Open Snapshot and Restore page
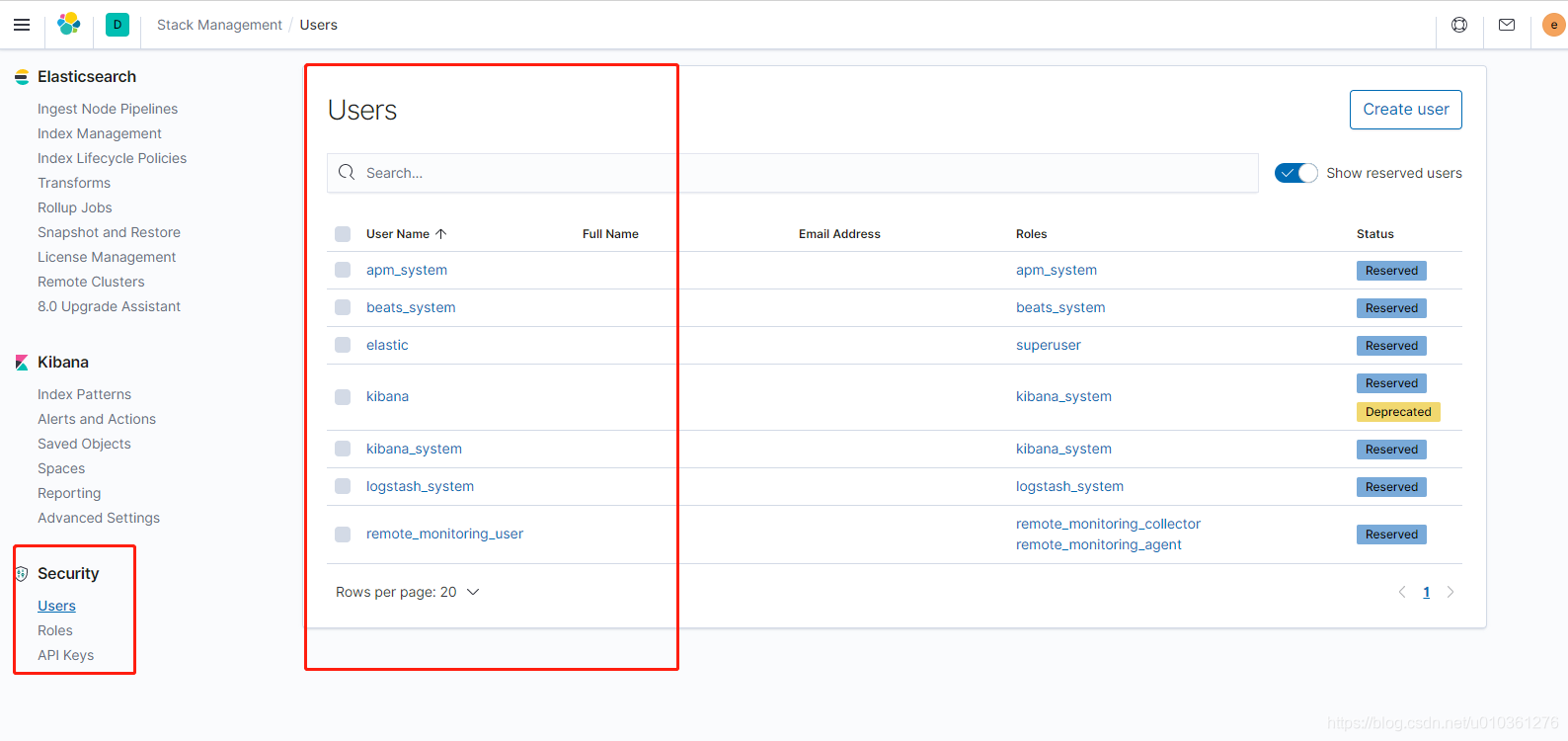1568x741 pixels. click(109, 232)
